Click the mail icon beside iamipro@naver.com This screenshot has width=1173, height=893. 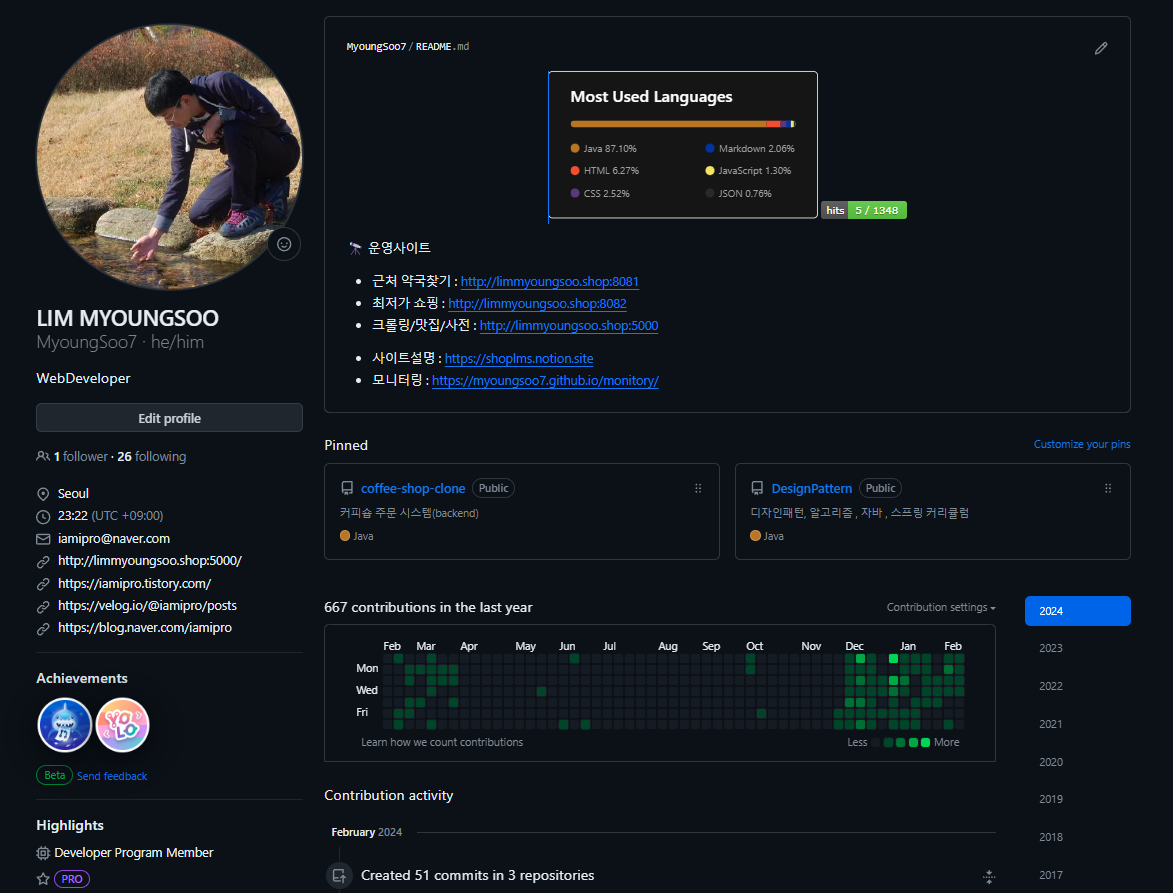coord(43,539)
